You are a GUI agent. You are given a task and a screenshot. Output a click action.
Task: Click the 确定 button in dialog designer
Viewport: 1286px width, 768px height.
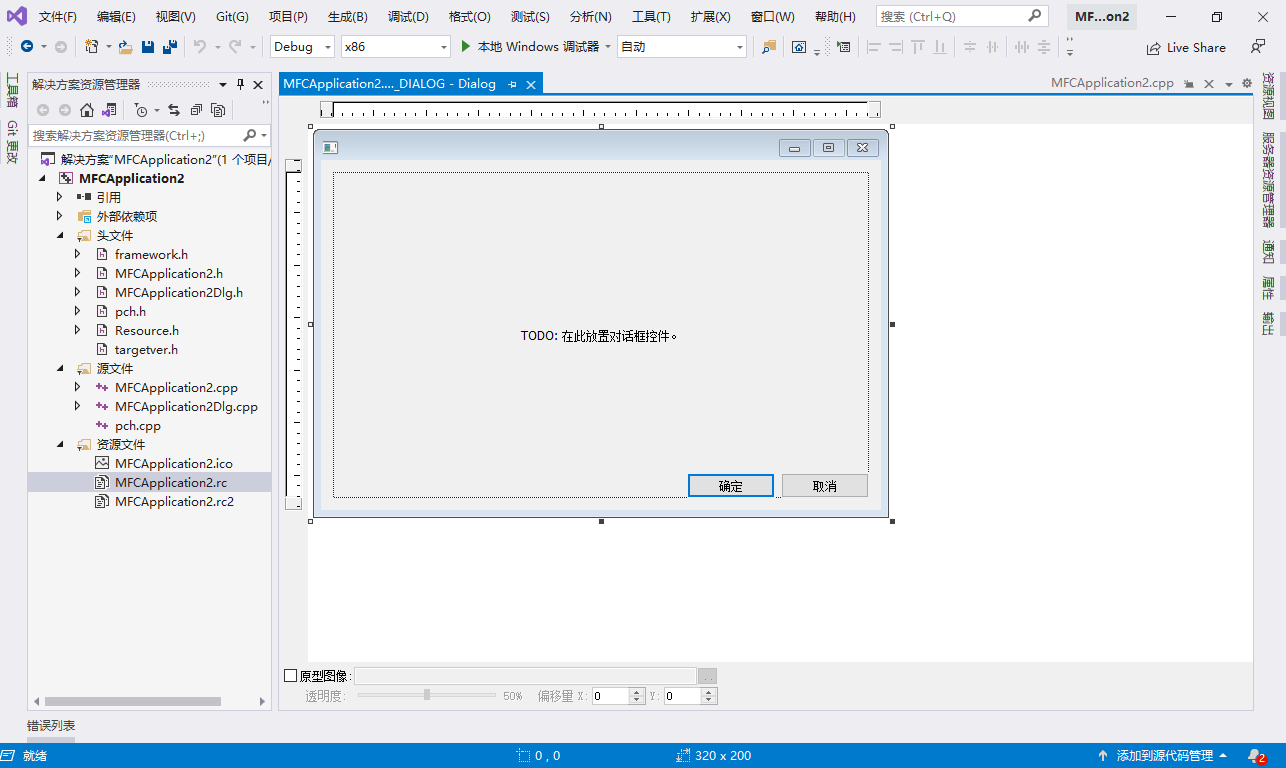(731, 486)
